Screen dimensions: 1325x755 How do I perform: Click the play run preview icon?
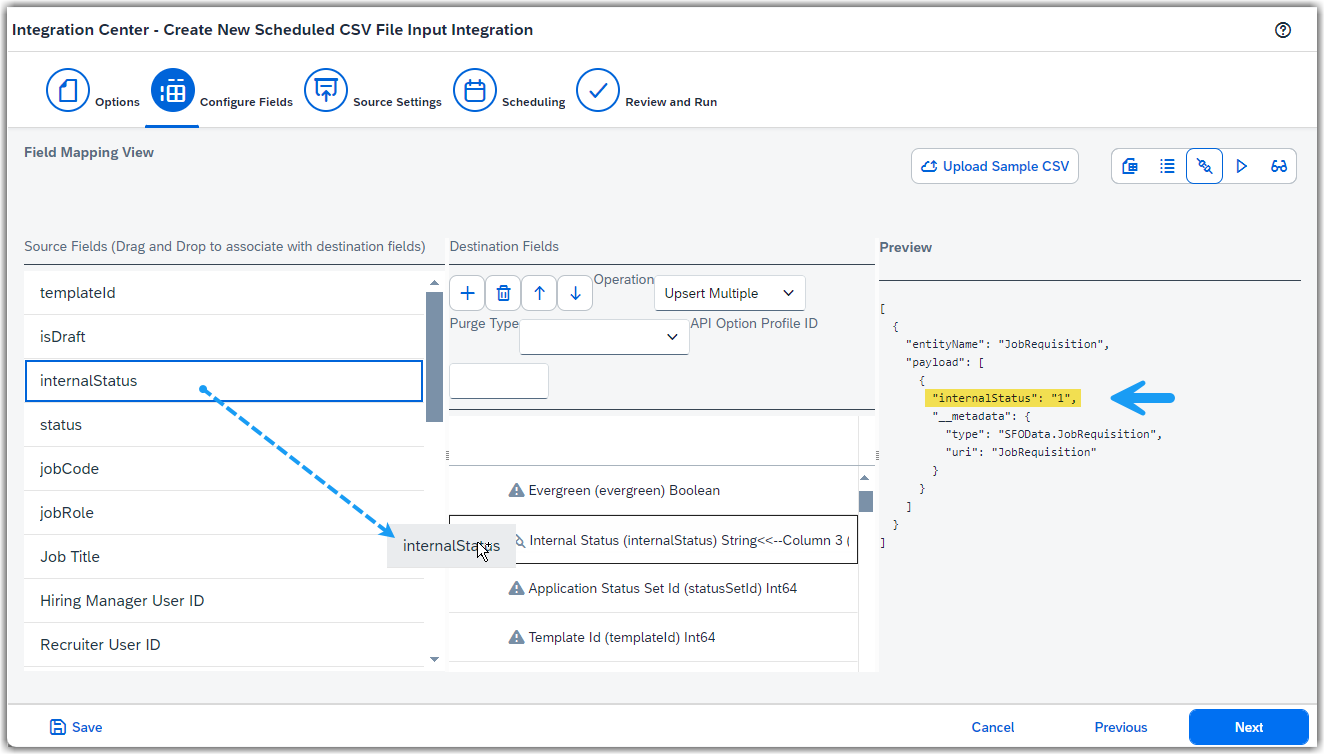point(1242,166)
